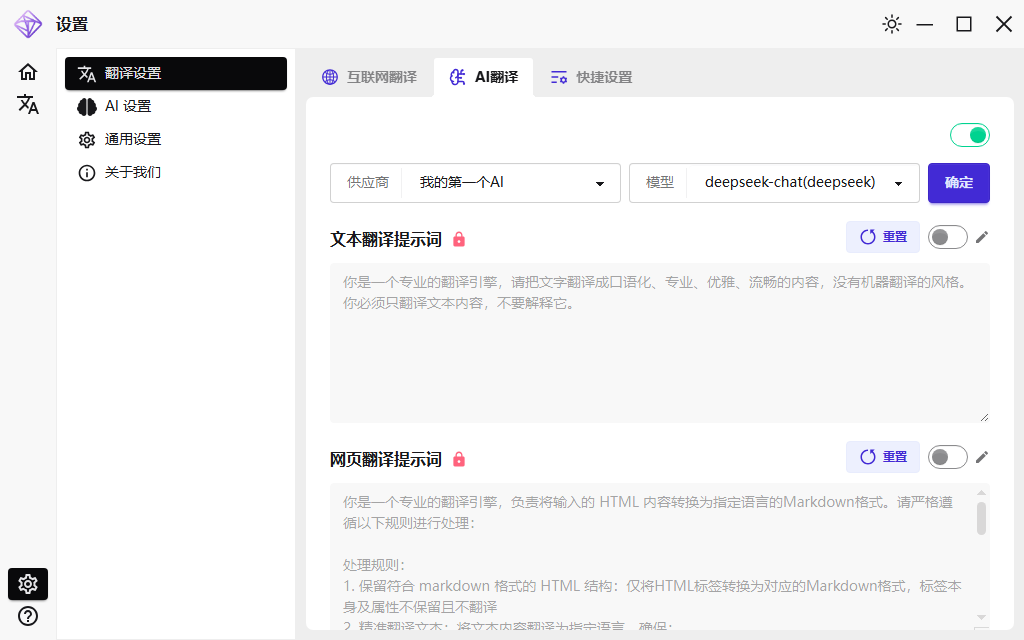Switch to the 快捷设置 tab
The image size is (1024, 640).
(x=590, y=76)
